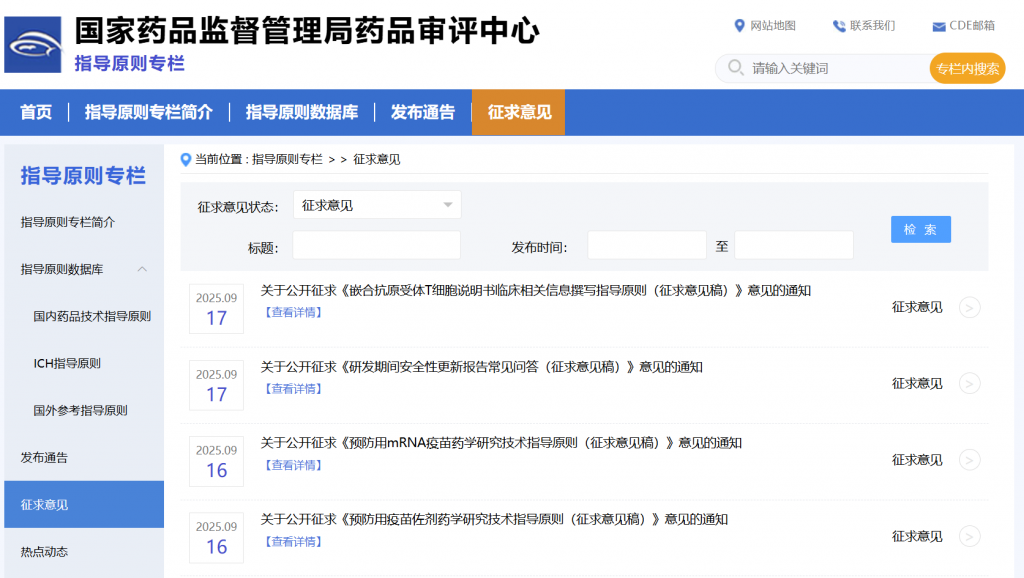Screen dimensions: 1024x578
Task: Select 国内药品技术指导原则 in sidebar
Action: [x=92, y=316]
